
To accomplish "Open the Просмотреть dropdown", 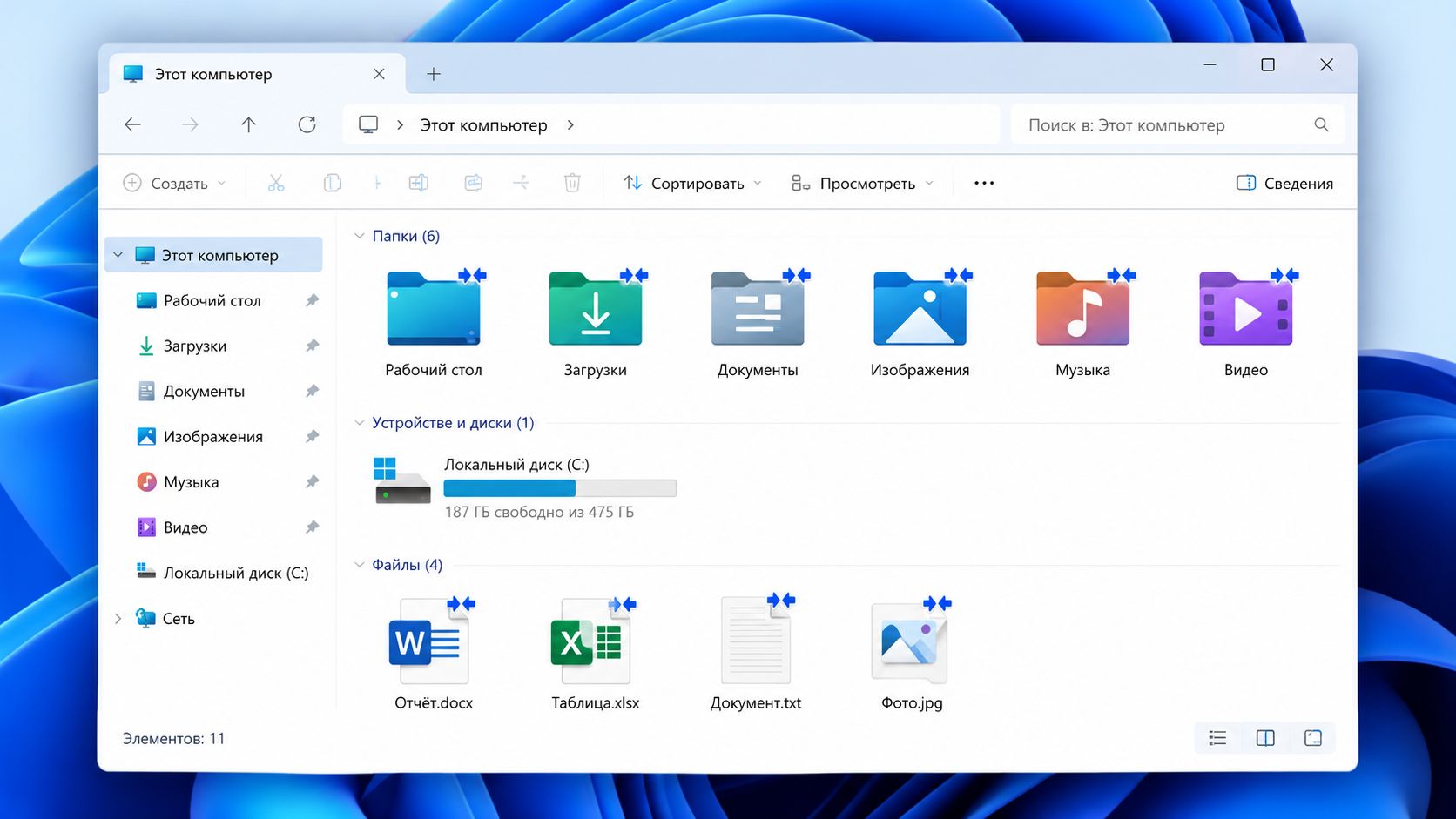I will [x=862, y=183].
